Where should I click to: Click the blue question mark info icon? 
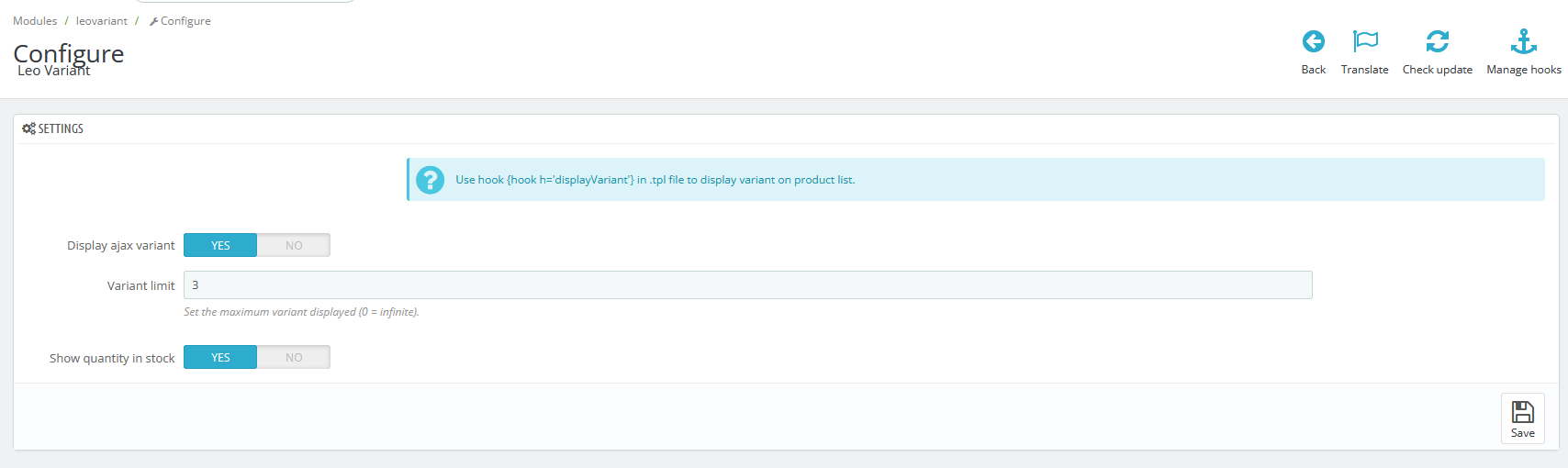[x=430, y=180]
